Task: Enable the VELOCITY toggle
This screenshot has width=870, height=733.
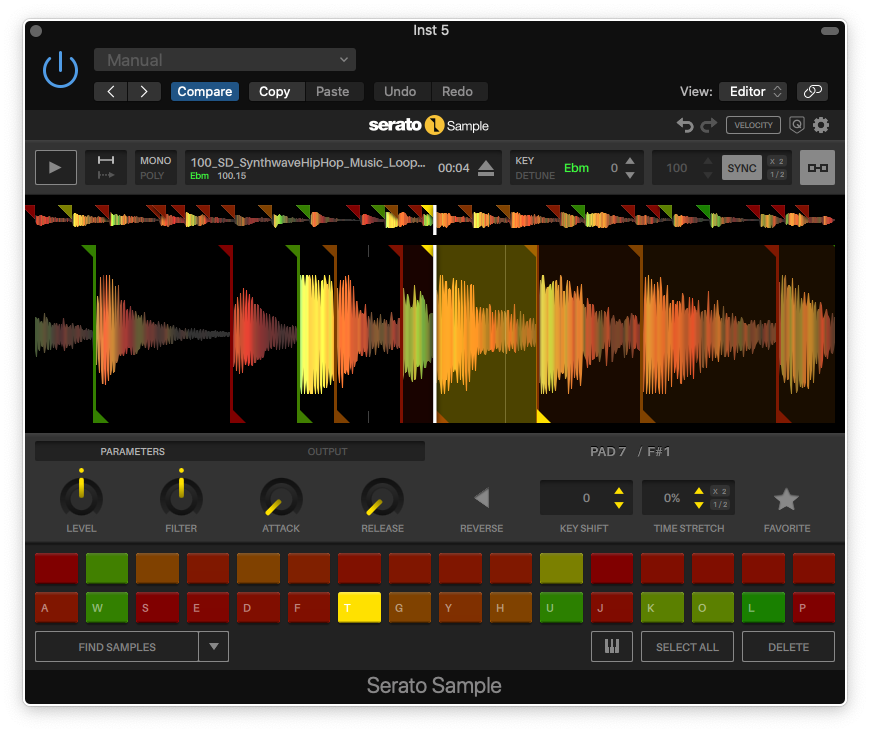Action: (753, 125)
